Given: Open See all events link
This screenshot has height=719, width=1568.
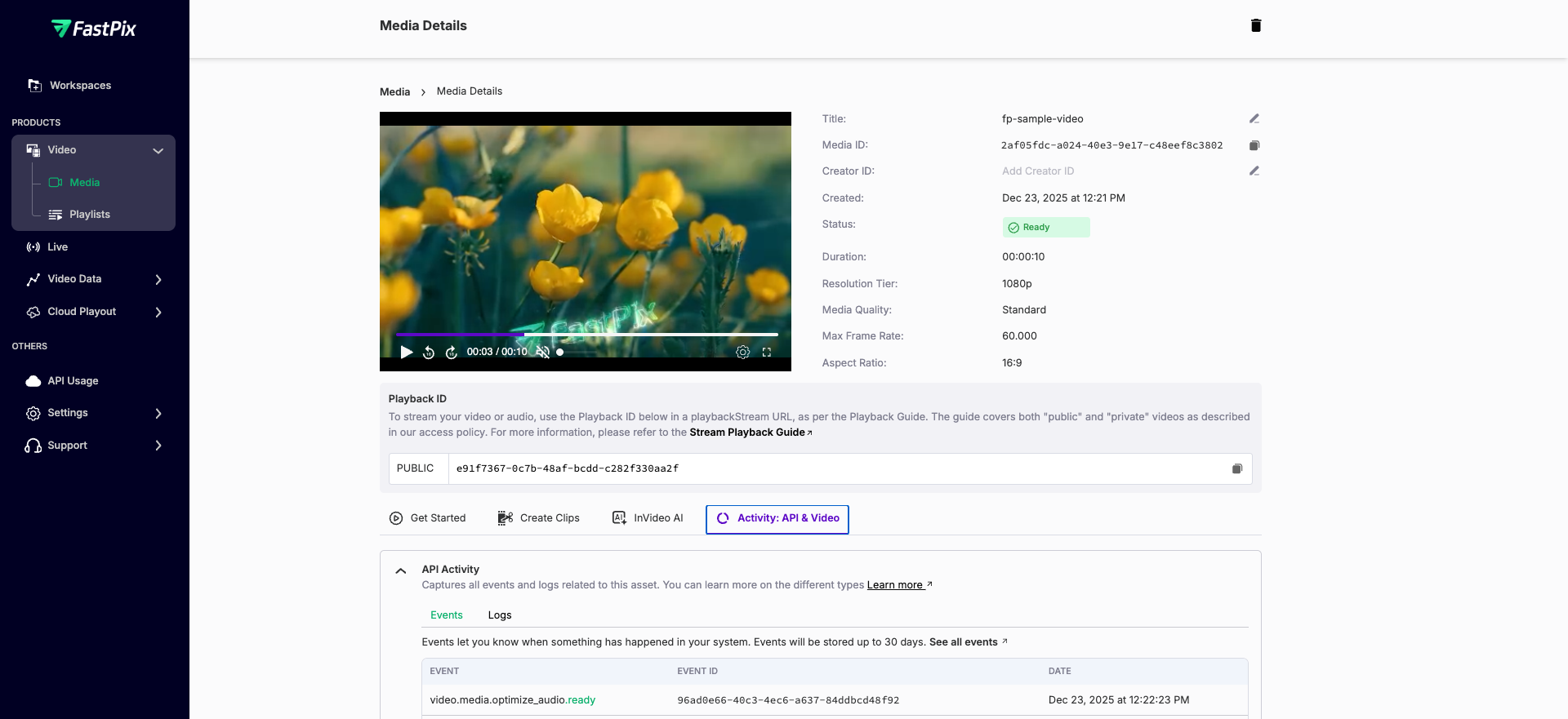Looking at the screenshot, I should (968, 642).
